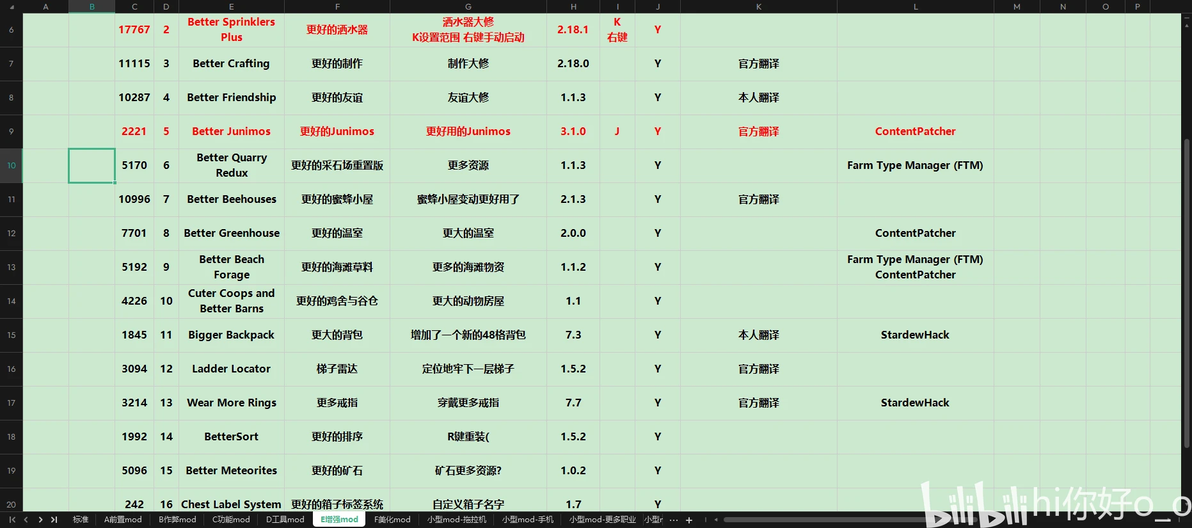This screenshot has height=528, width=1192.
Task: Click the K 右键 hotkey cell
Action: [x=617, y=30]
